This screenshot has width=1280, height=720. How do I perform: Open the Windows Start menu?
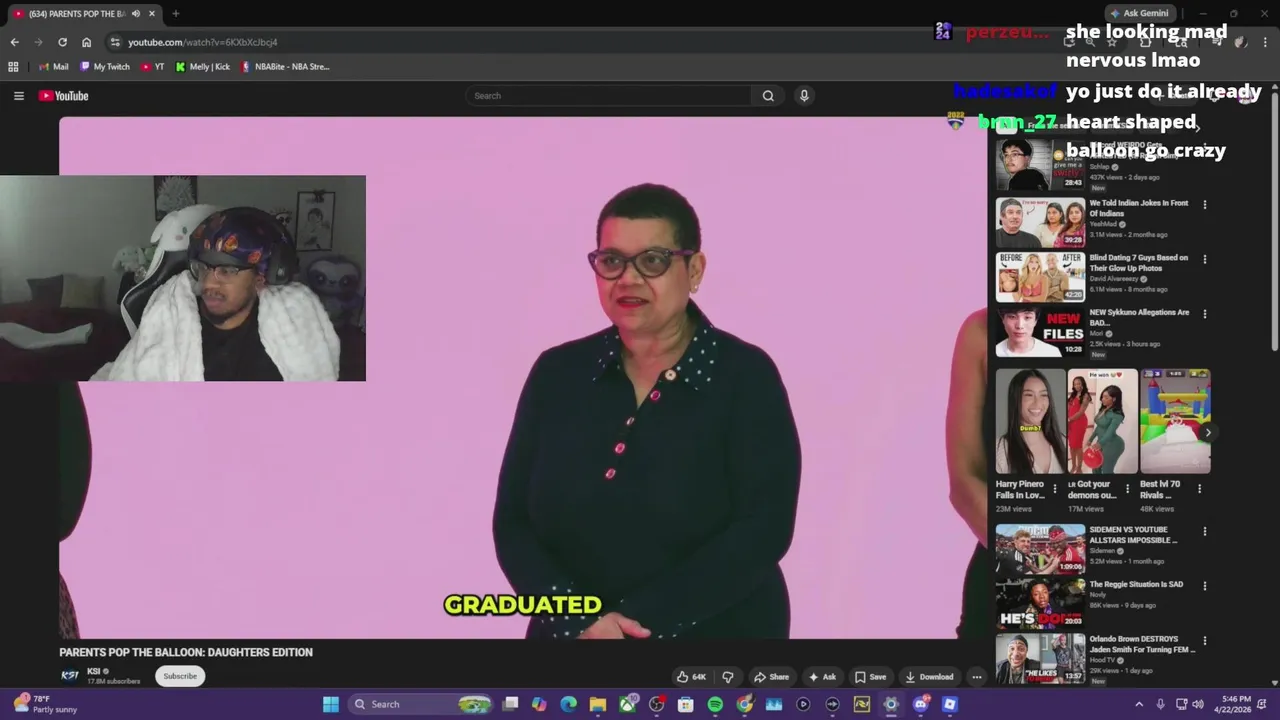(x=331, y=704)
